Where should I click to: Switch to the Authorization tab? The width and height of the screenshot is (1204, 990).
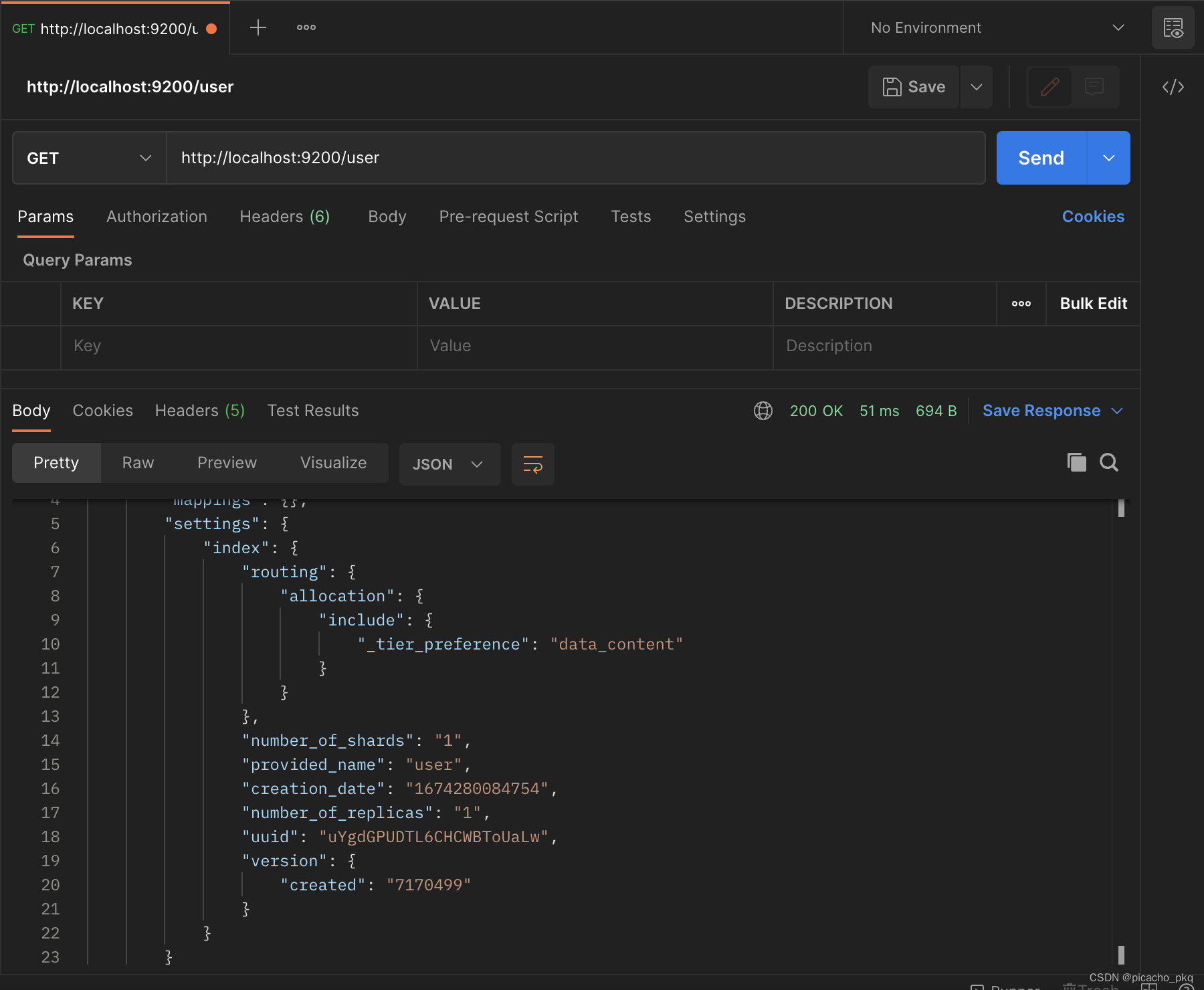coord(157,217)
